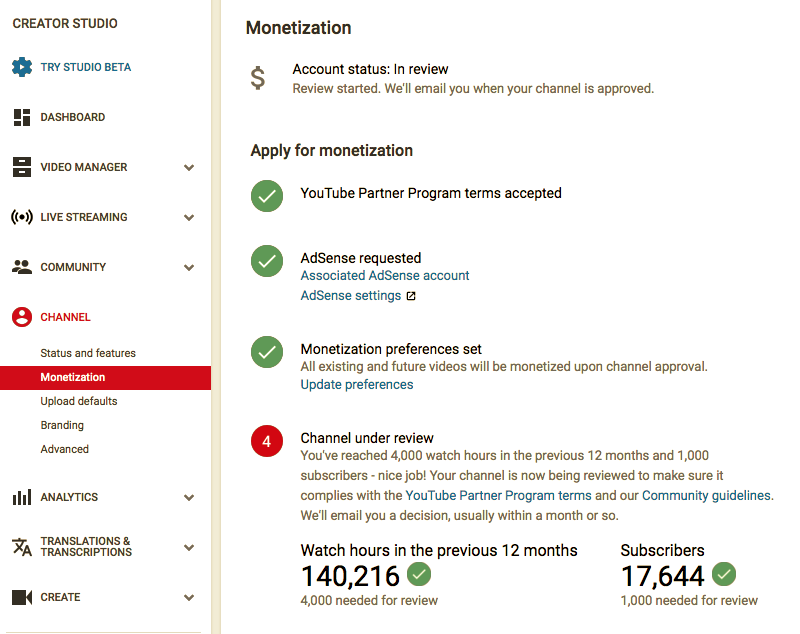Click the external link icon beside AdSense settings
Screen dimensions: 800x634
[411, 296]
